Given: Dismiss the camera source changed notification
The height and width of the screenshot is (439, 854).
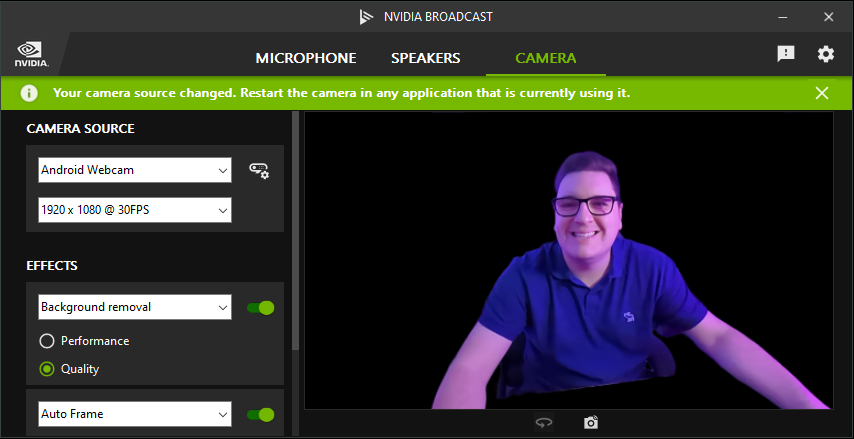Looking at the screenshot, I should tap(822, 93).
